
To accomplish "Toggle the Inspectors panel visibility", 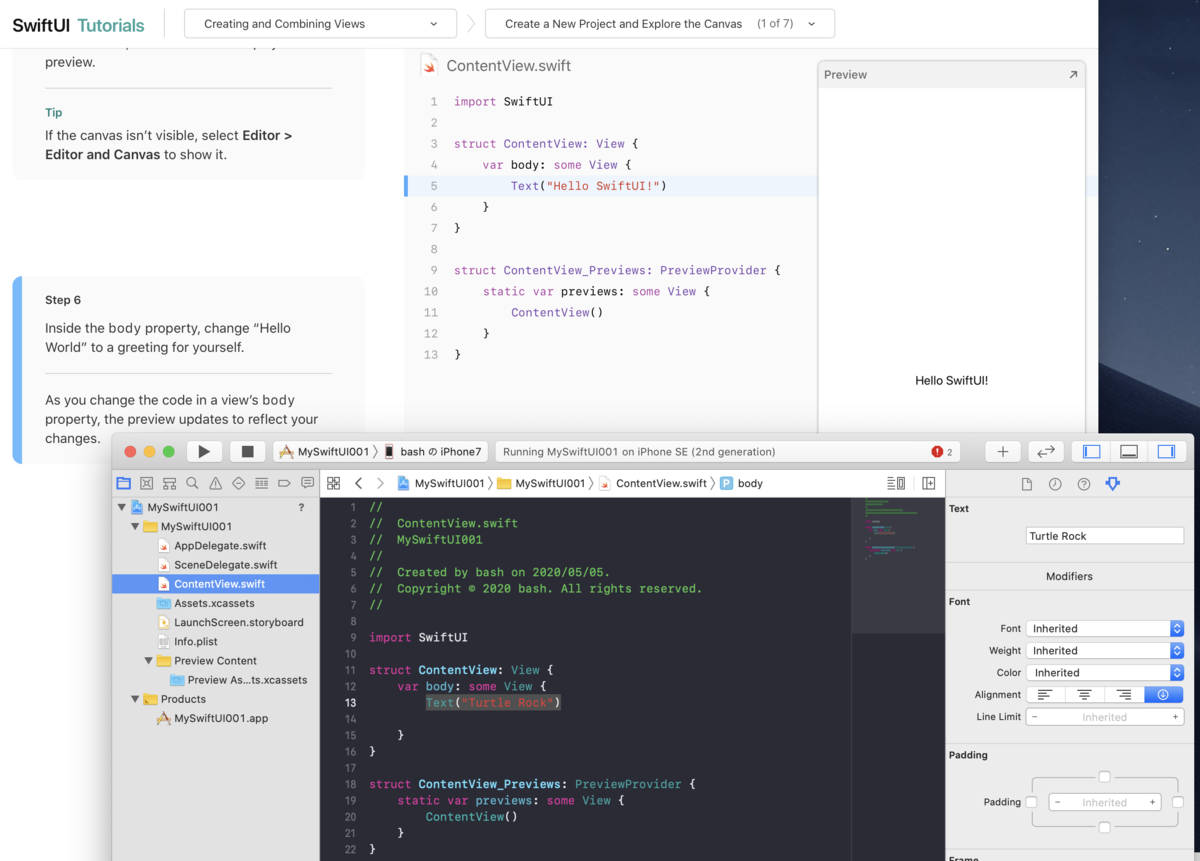I will tap(1166, 452).
